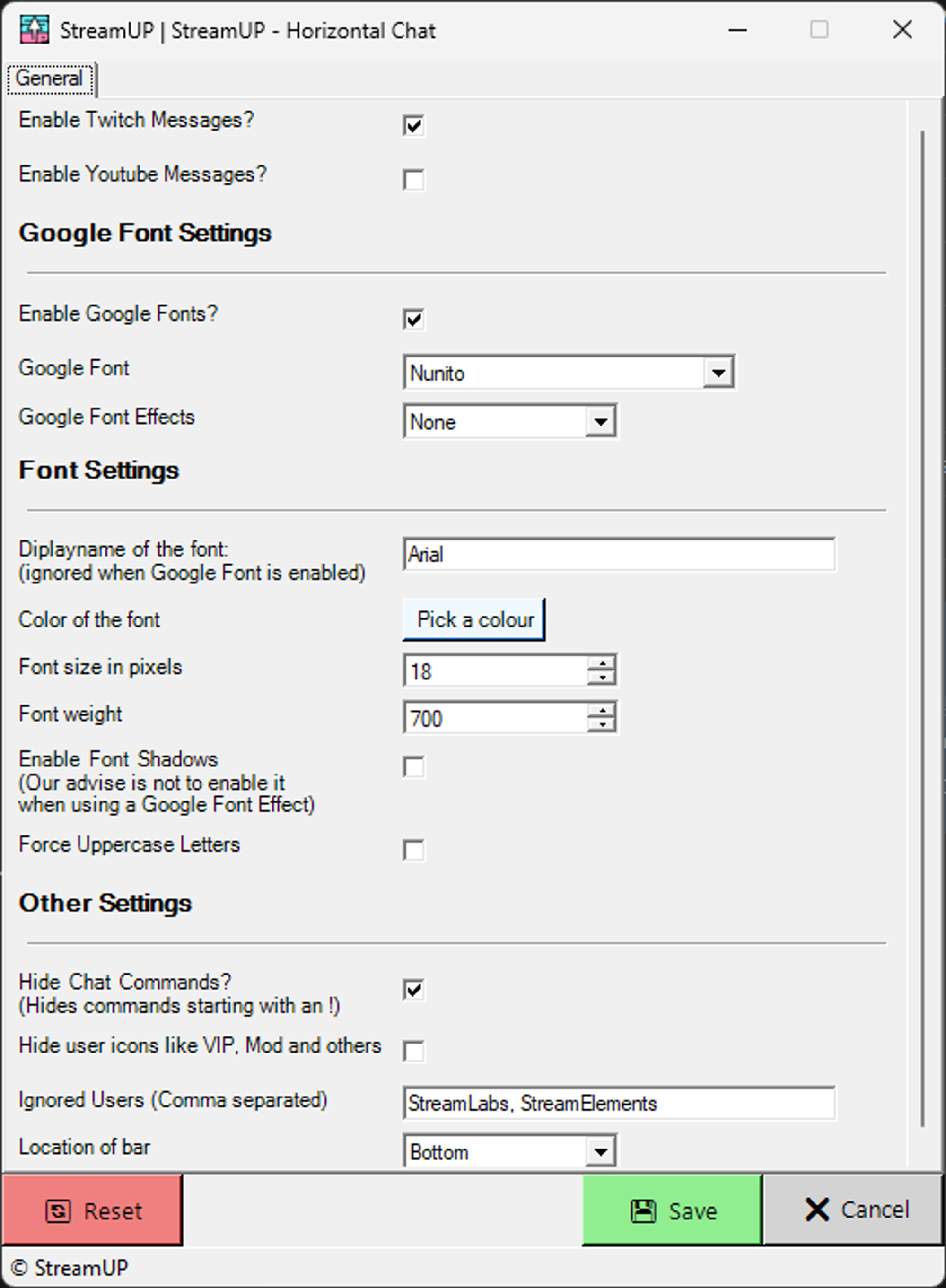This screenshot has height=1288, width=946.
Task: Click the "Ignored Users (Comma separated)" label
Action: click(173, 1100)
